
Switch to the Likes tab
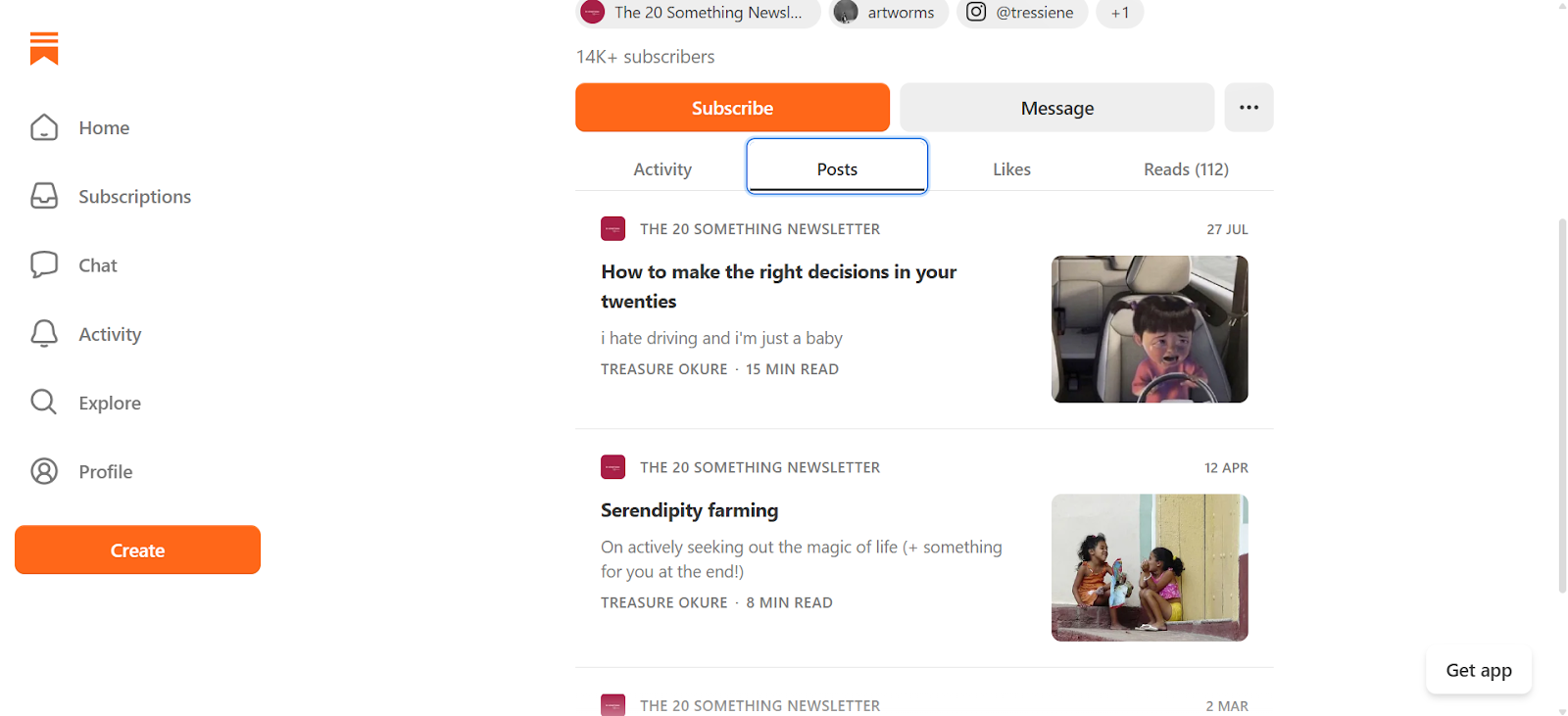[x=1011, y=169]
